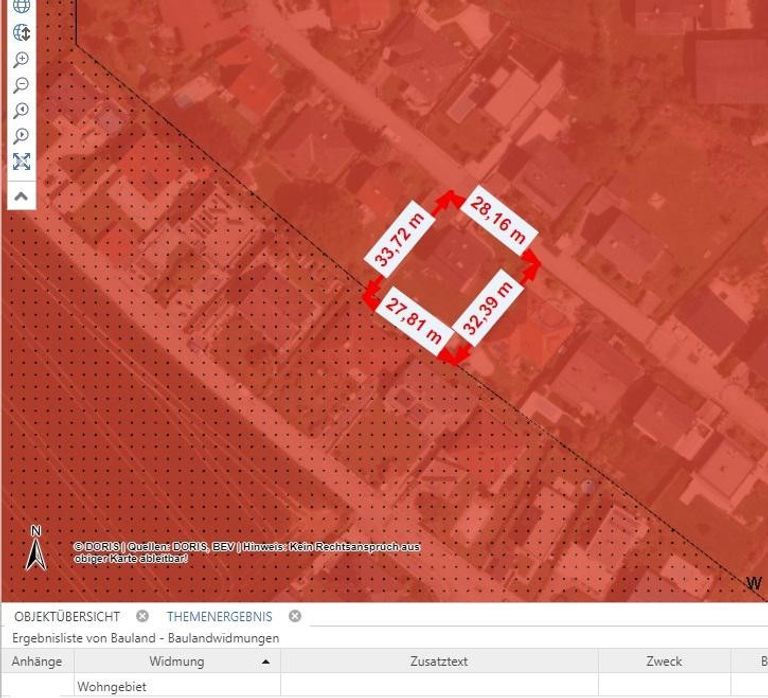Switch to the THEMENERGEBNIS tab
The image size is (768, 698).
pos(219,616)
